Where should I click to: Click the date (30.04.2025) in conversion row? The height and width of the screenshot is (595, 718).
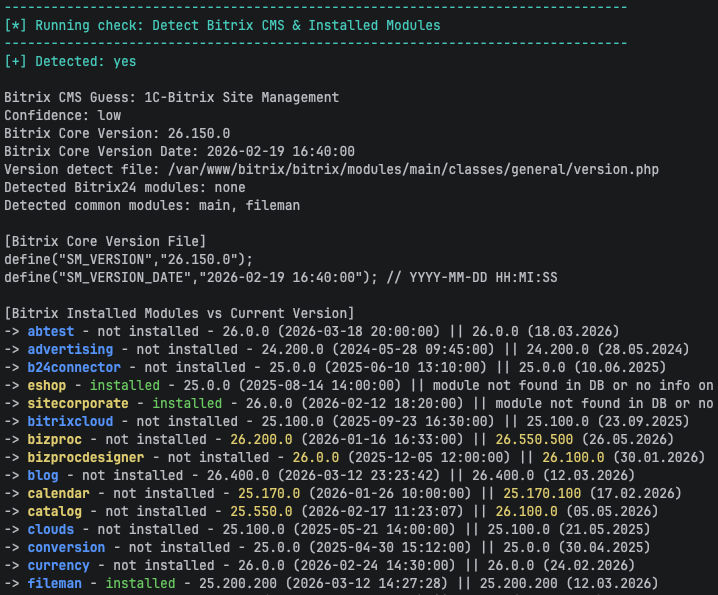(604, 547)
